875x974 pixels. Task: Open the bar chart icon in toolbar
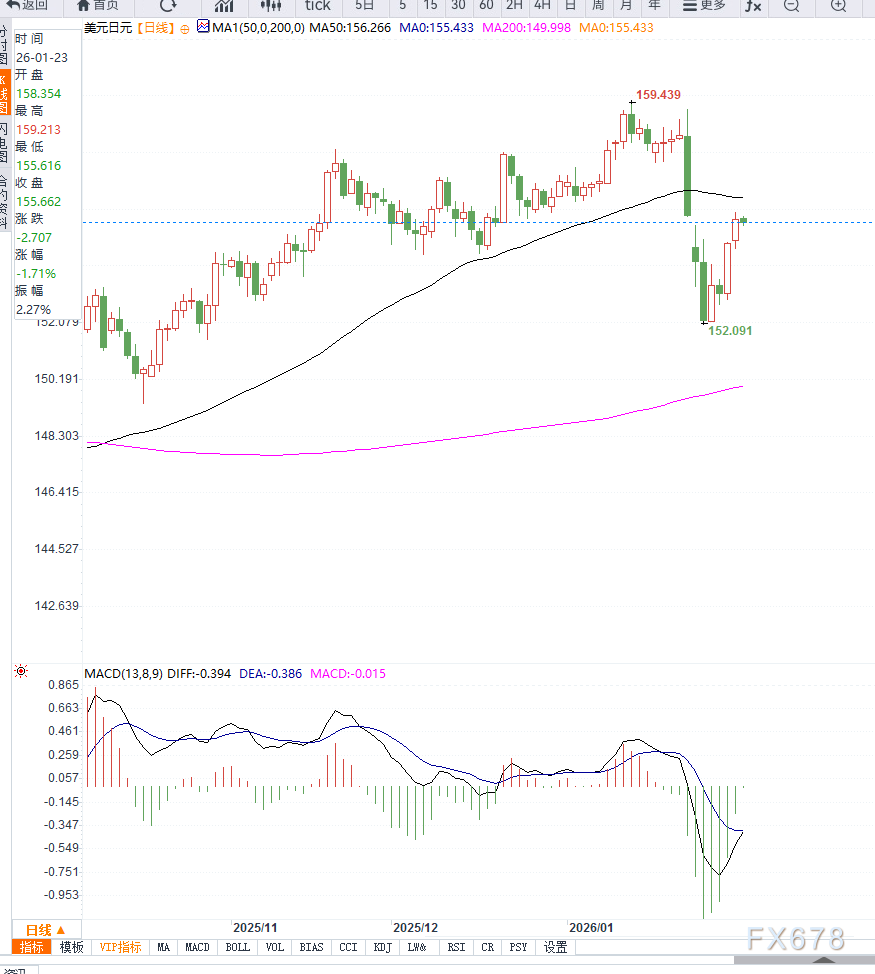pos(224,6)
